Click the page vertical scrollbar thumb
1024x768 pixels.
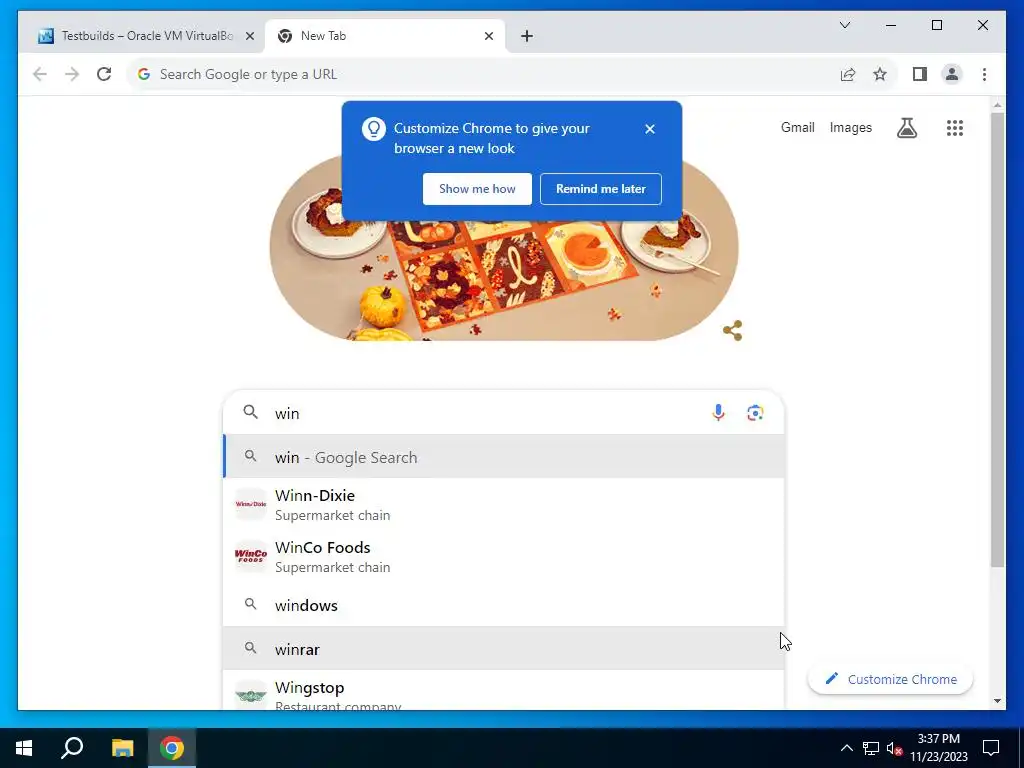pyautogui.click(x=997, y=340)
